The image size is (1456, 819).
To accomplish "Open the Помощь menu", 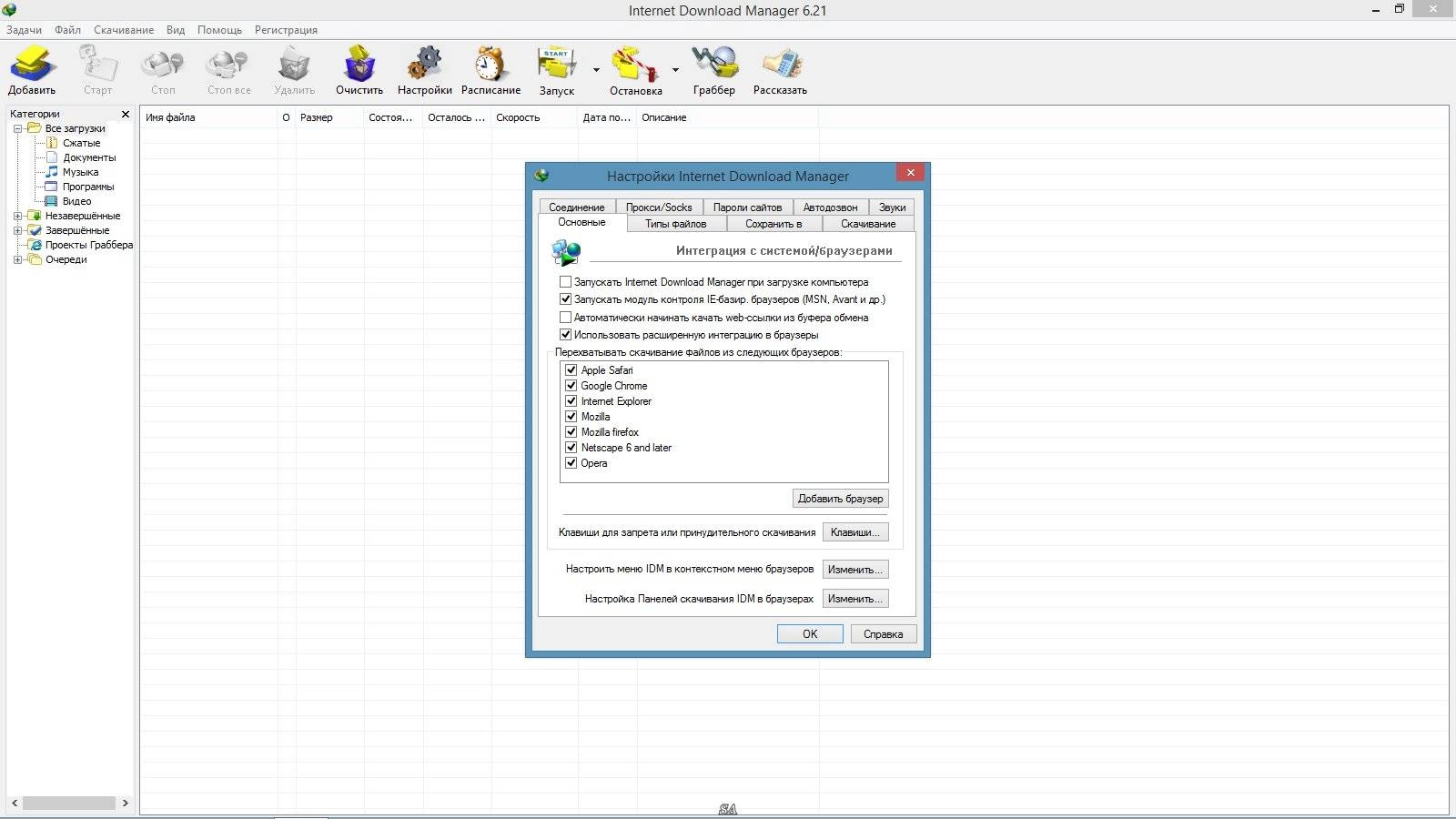I will point(219,30).
